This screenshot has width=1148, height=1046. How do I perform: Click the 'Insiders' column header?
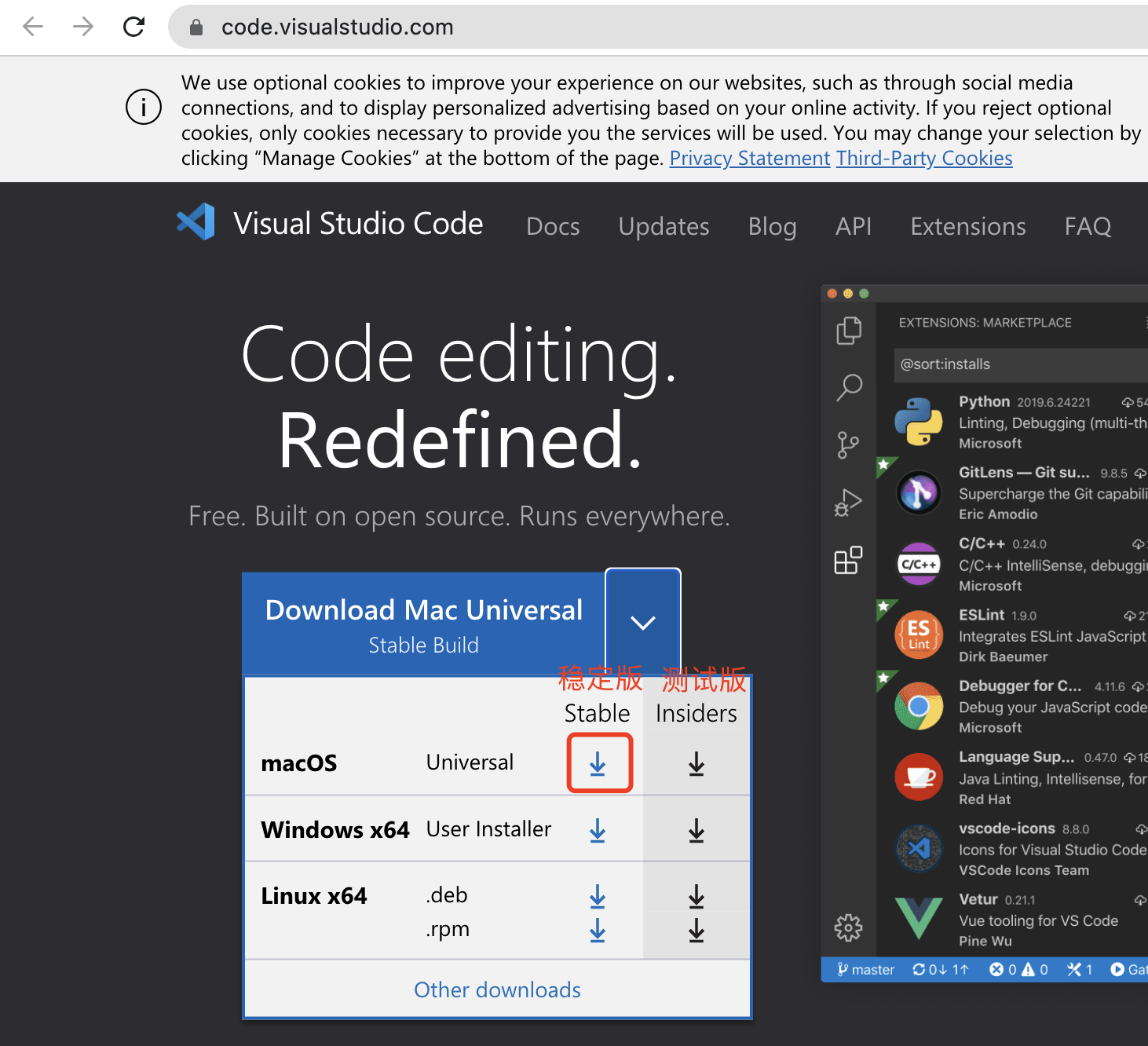(x=696, y=713)
